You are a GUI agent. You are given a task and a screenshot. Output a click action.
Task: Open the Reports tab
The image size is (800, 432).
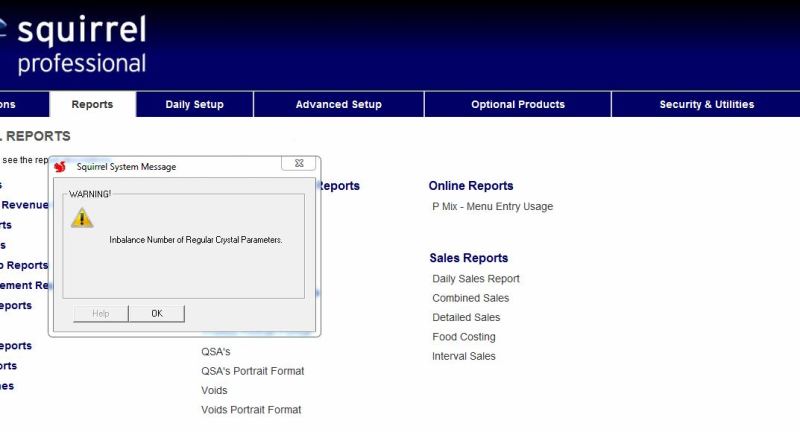coord(92,105)
